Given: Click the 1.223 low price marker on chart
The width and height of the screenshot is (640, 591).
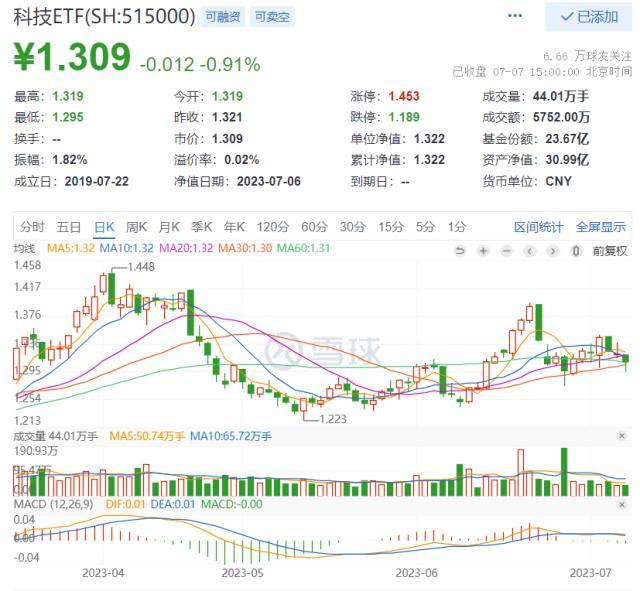Looking at the screenshot, I should 333,419.
